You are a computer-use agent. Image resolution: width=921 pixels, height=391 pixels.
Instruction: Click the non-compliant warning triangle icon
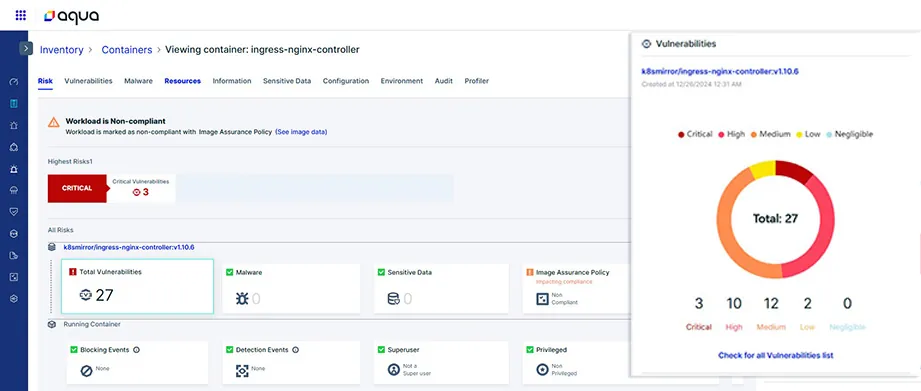point(53,122)
